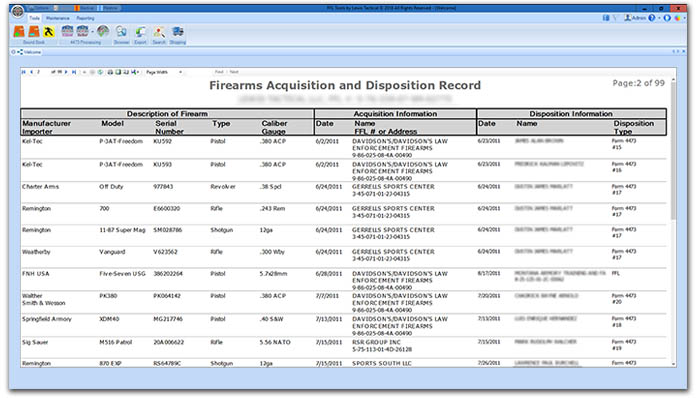Select the Charter Arms manufacturer cell
The image size is (700, 398).
tap(40, 187)
